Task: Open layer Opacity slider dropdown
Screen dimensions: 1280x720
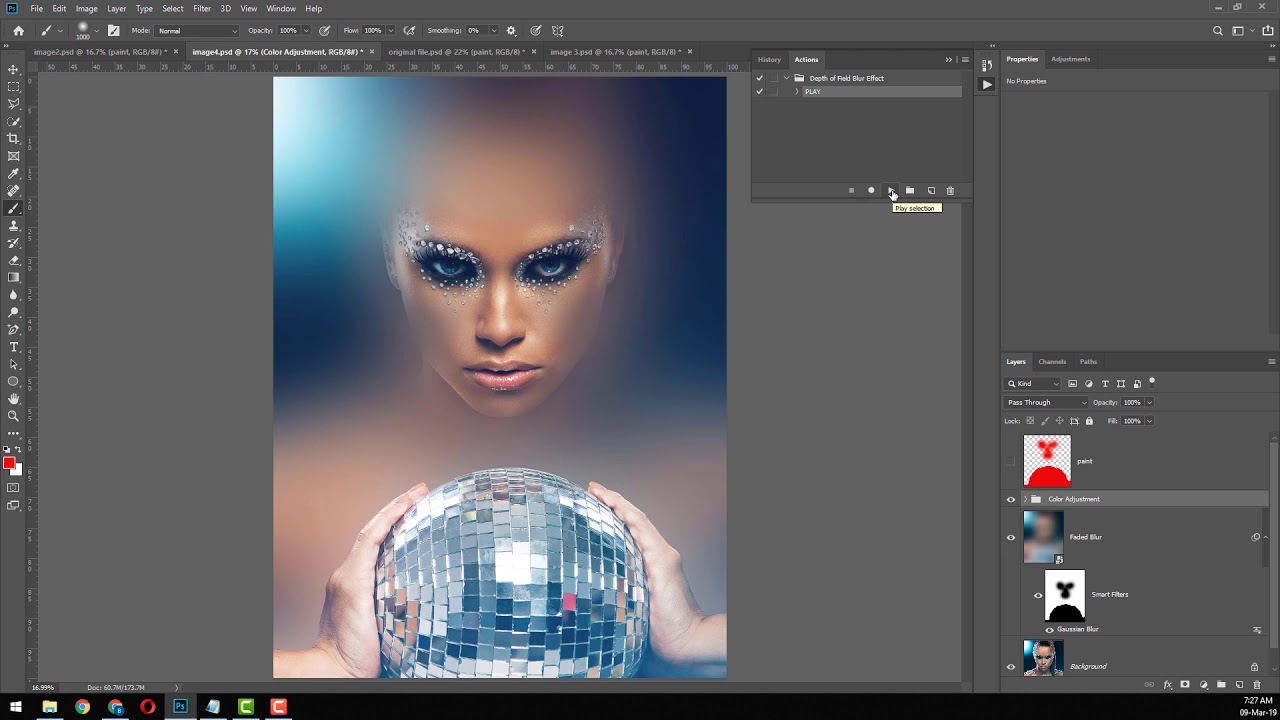Action: (x=1149, y=402)
